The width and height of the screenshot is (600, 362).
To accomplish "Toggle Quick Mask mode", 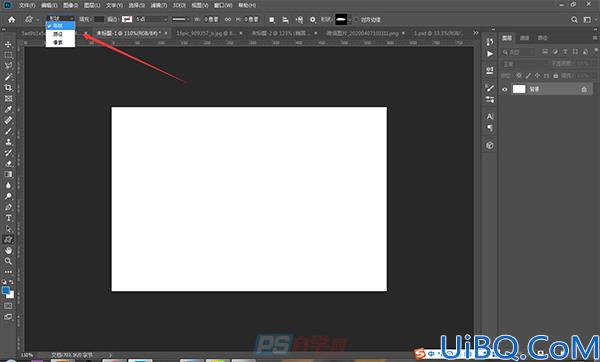I will click(8, 306).
